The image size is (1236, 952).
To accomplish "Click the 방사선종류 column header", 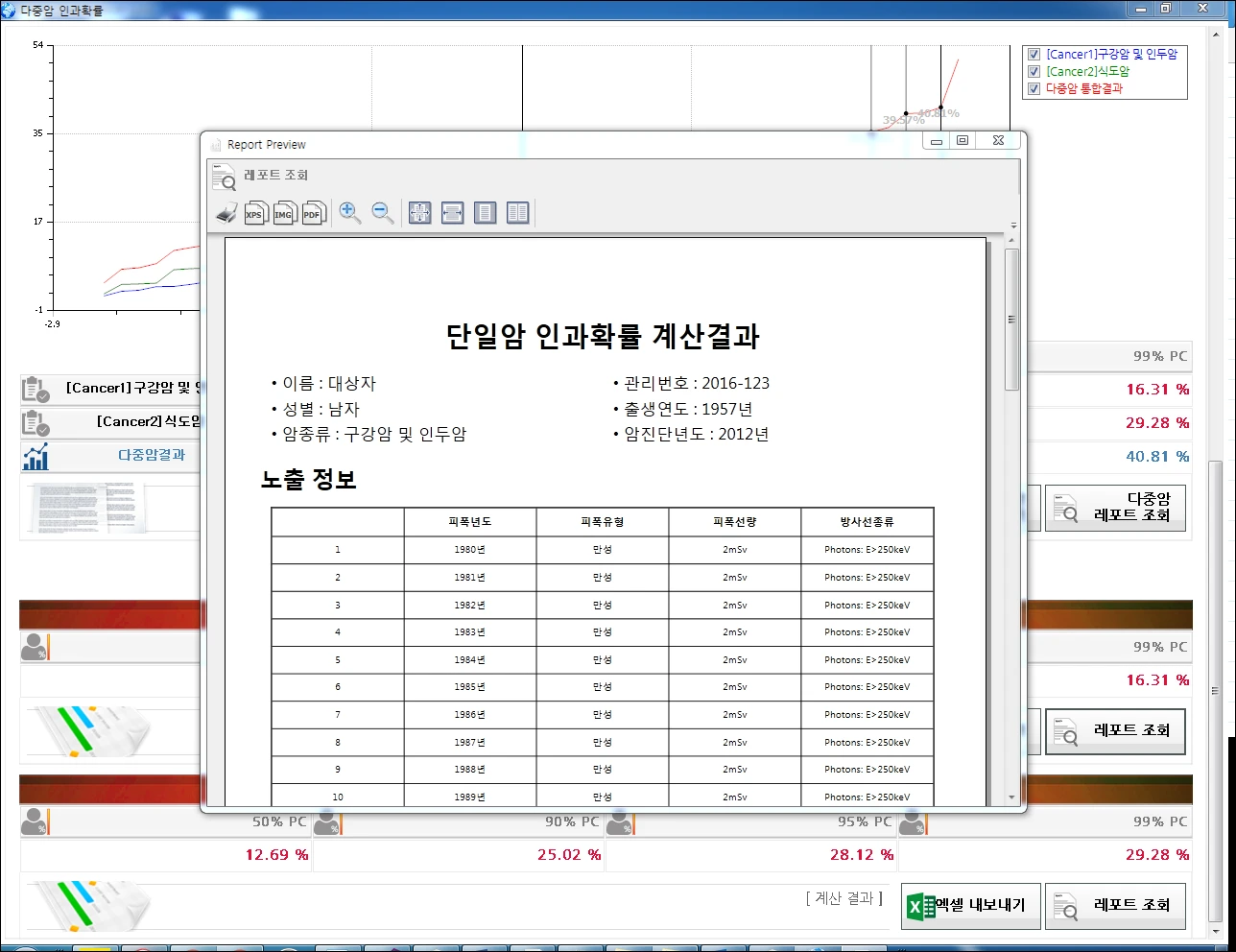I will 867,522.
